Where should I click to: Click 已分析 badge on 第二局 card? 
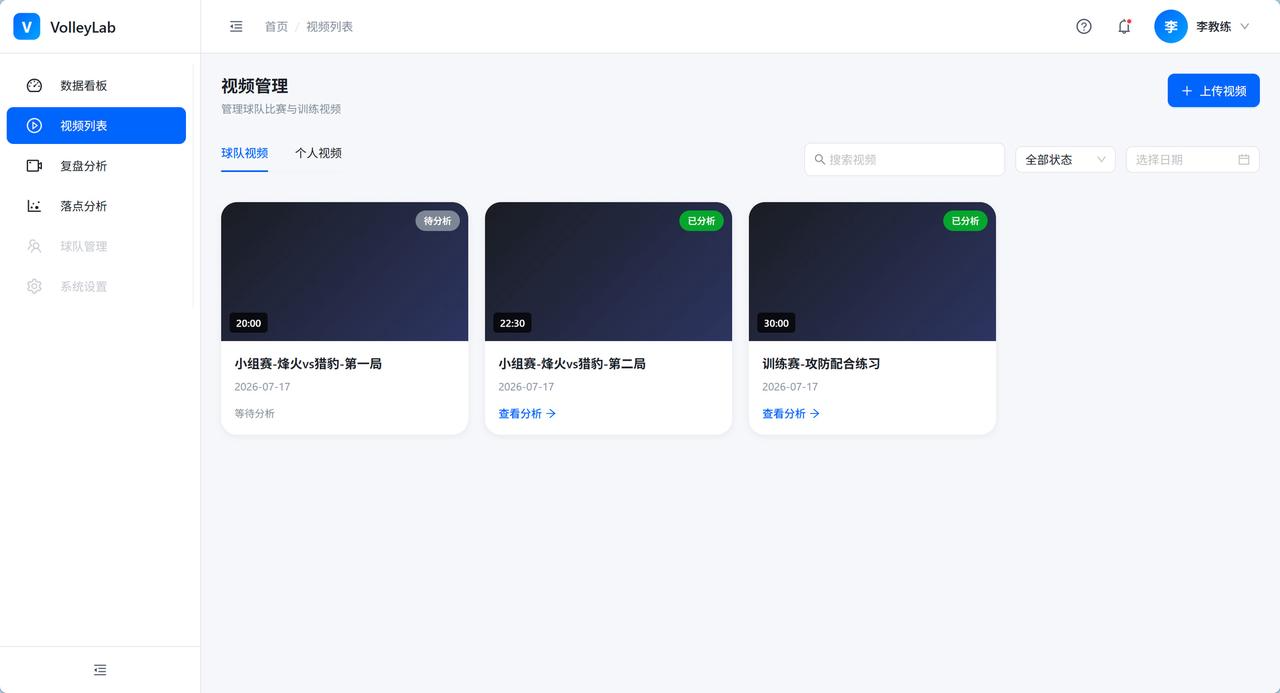tap(701, 221)
